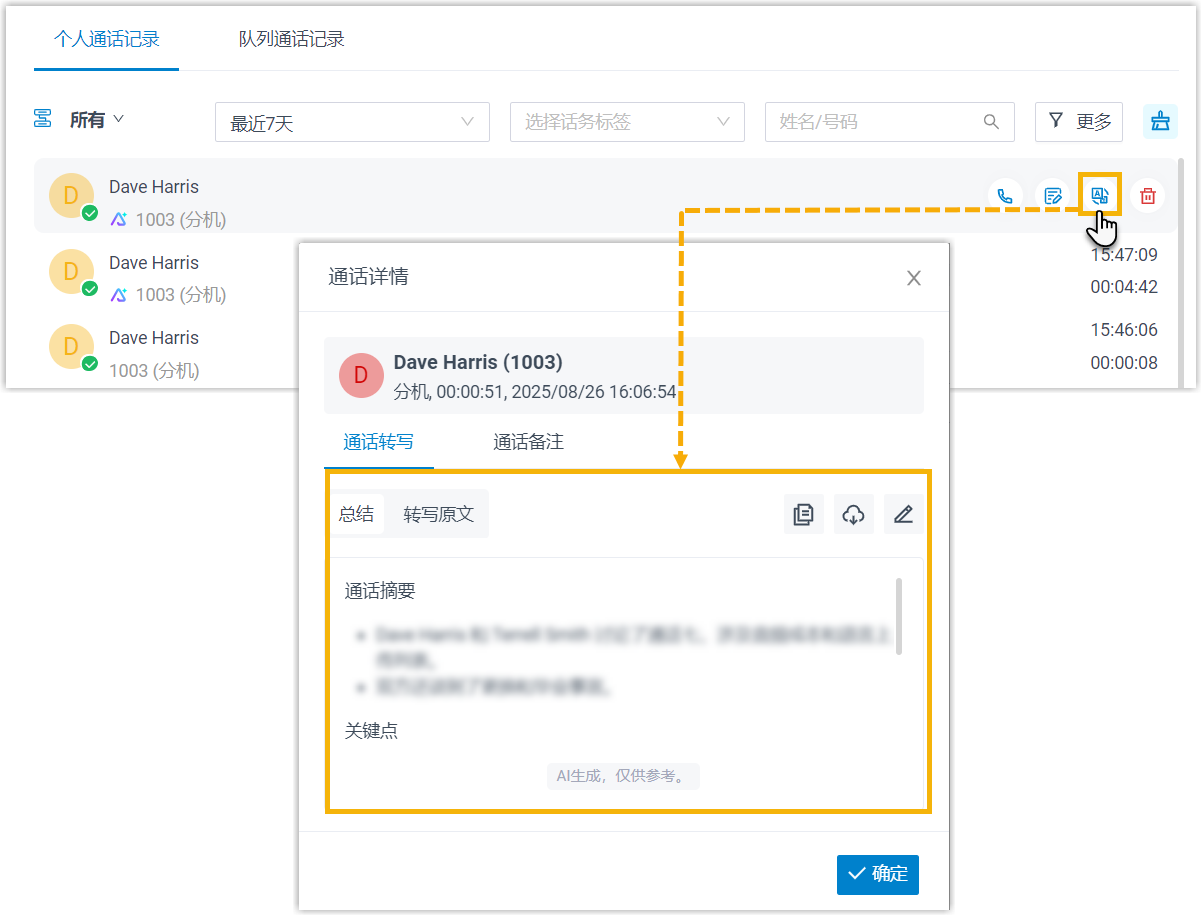This screenshot has width=1202, height=916.
Task: Edit the call summary with pencil icon
Action: [x=903, y=515]
